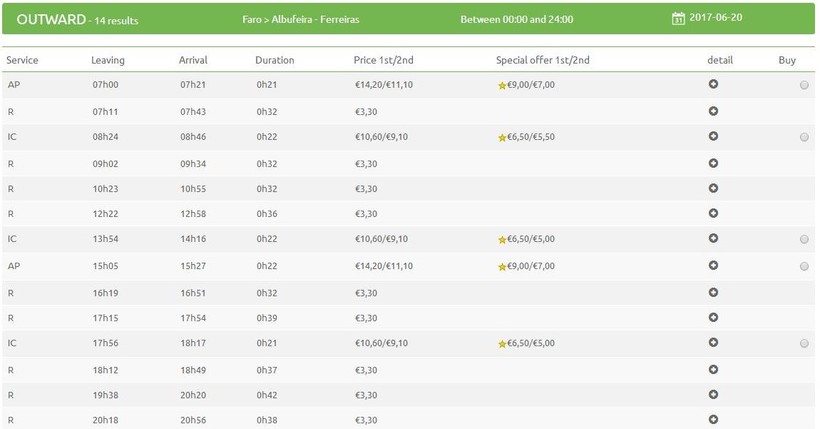Expand details for the 20h18 R train

pyautogui.click(x=713, y=420)
